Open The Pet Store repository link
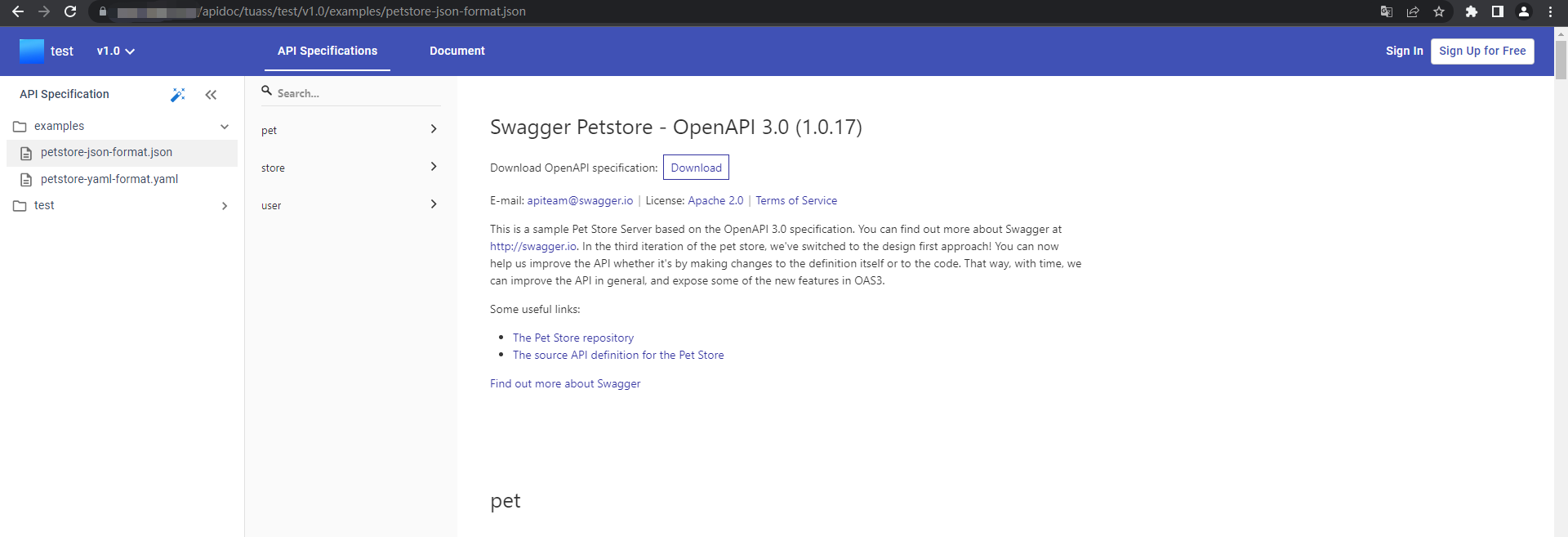 tap(573, 338)
